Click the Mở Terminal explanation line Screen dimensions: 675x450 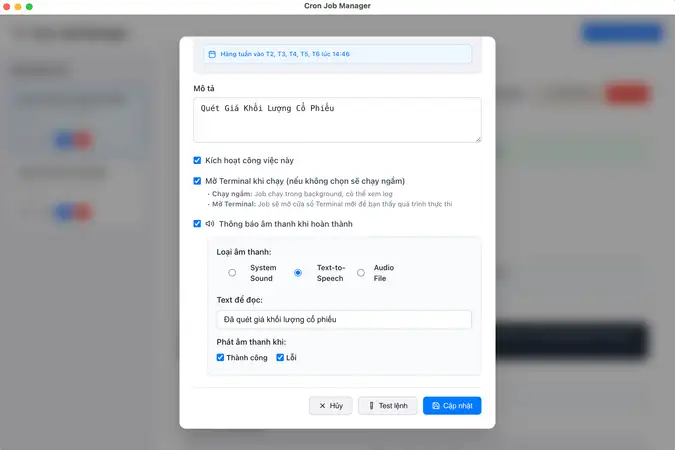pyautogui.click(x=330, y=204)
